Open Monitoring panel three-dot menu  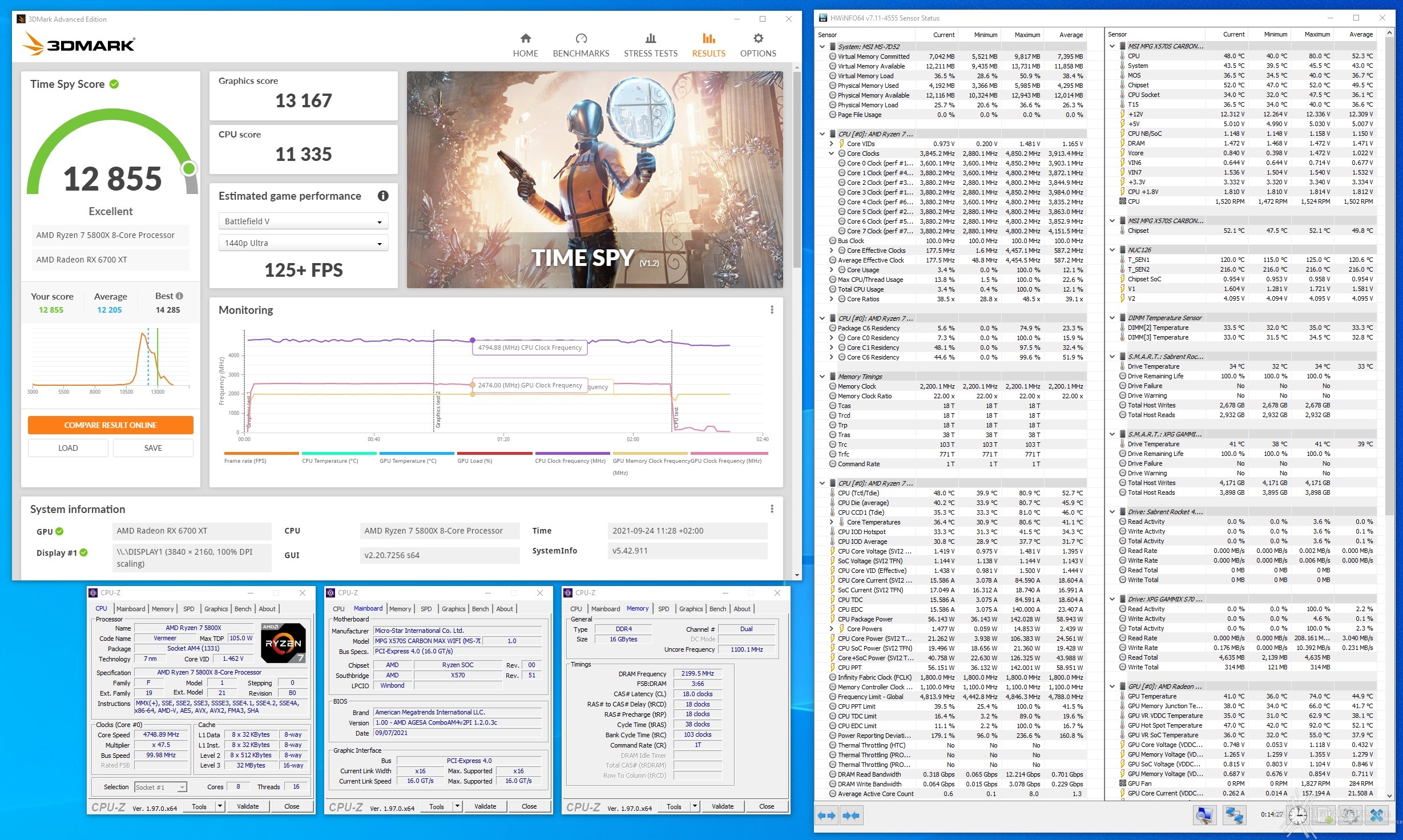pos(772,309)
